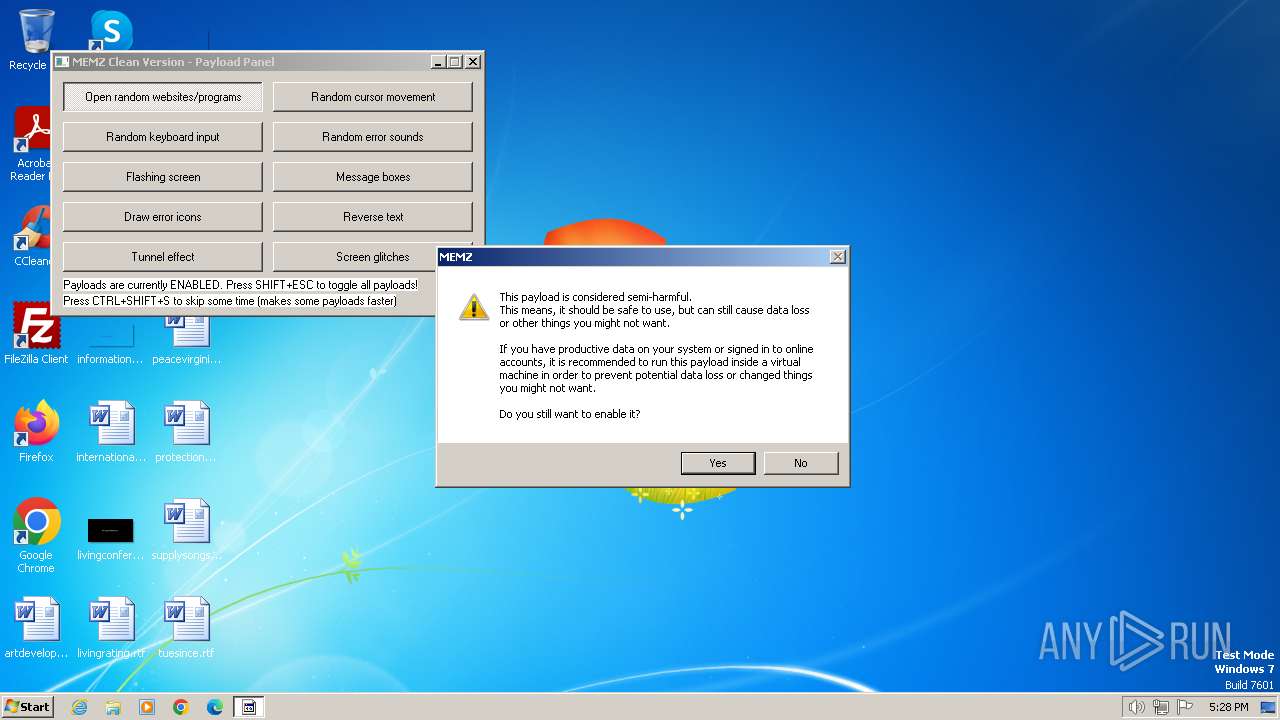Open internationa... Word document icon
1280x720 pixels.
point(110,431)
